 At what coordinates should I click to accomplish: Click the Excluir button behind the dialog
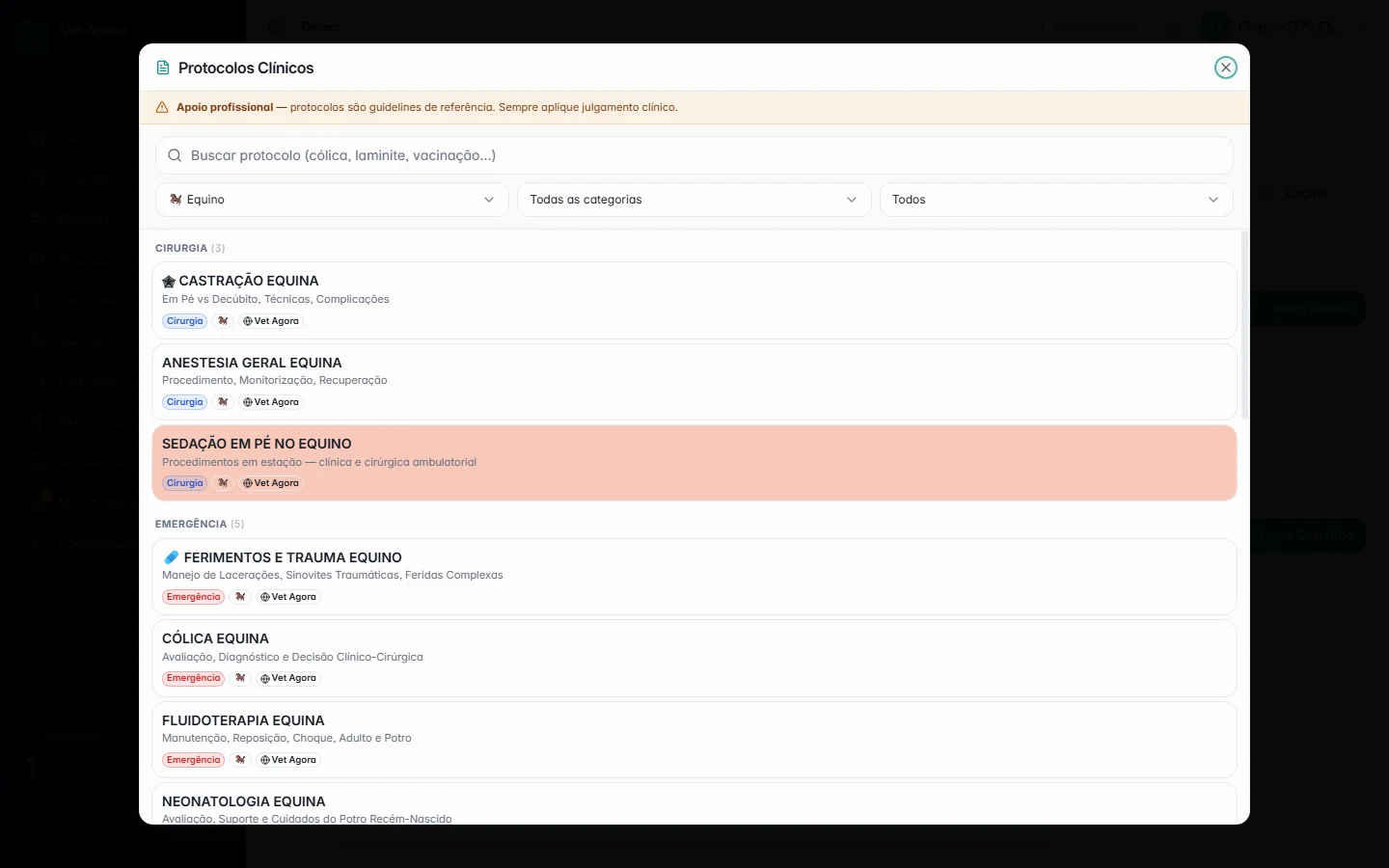coord(1296,193)
